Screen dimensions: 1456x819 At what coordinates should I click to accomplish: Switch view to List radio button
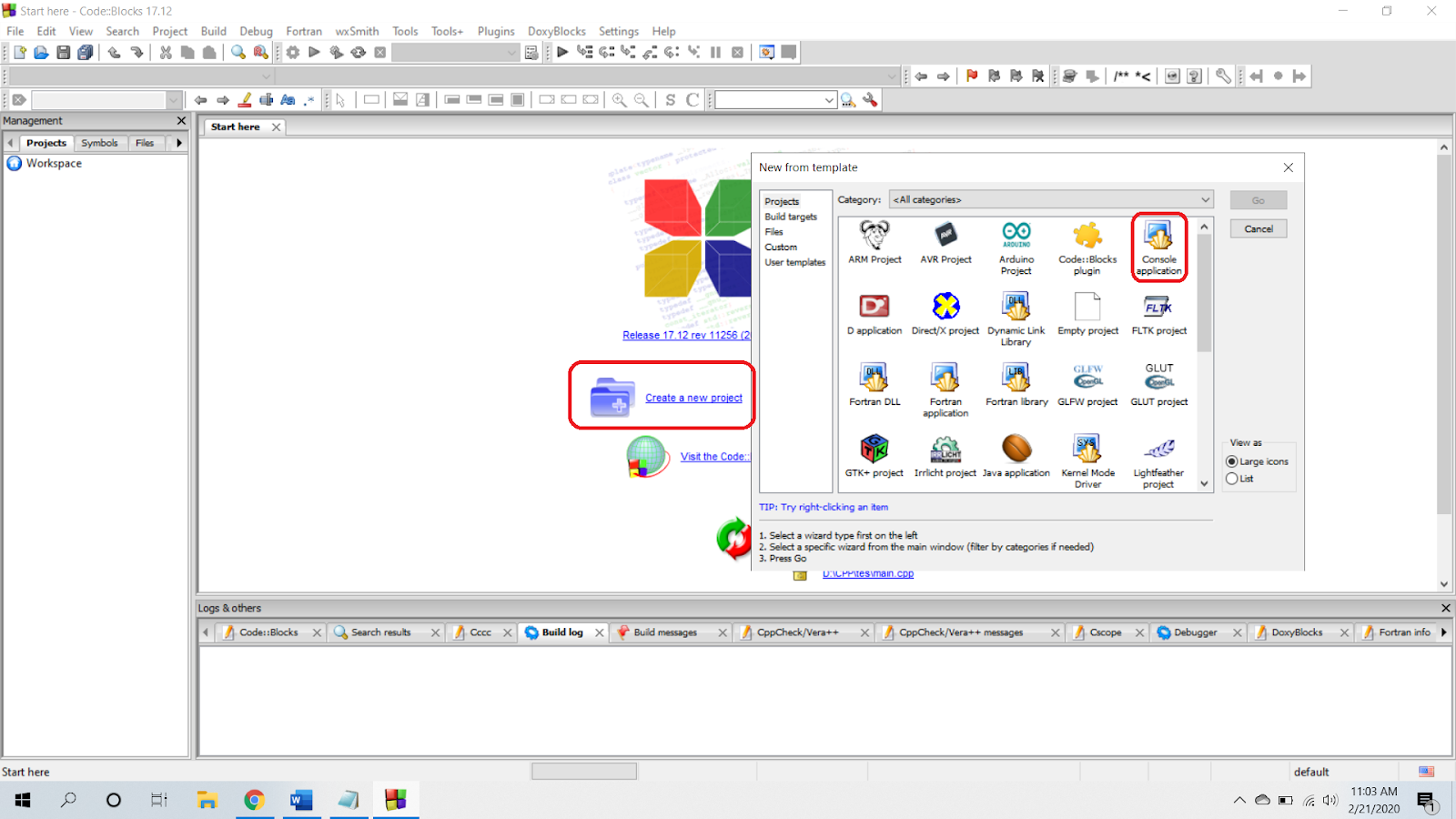coord(1232,479)
